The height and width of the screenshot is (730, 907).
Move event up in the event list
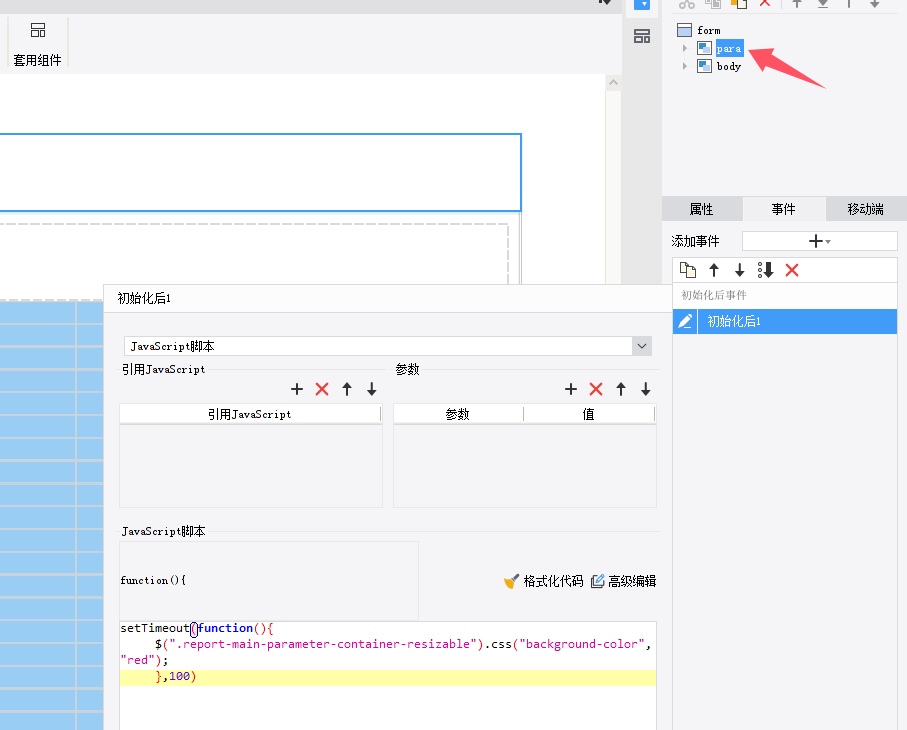tap(714, 270)
